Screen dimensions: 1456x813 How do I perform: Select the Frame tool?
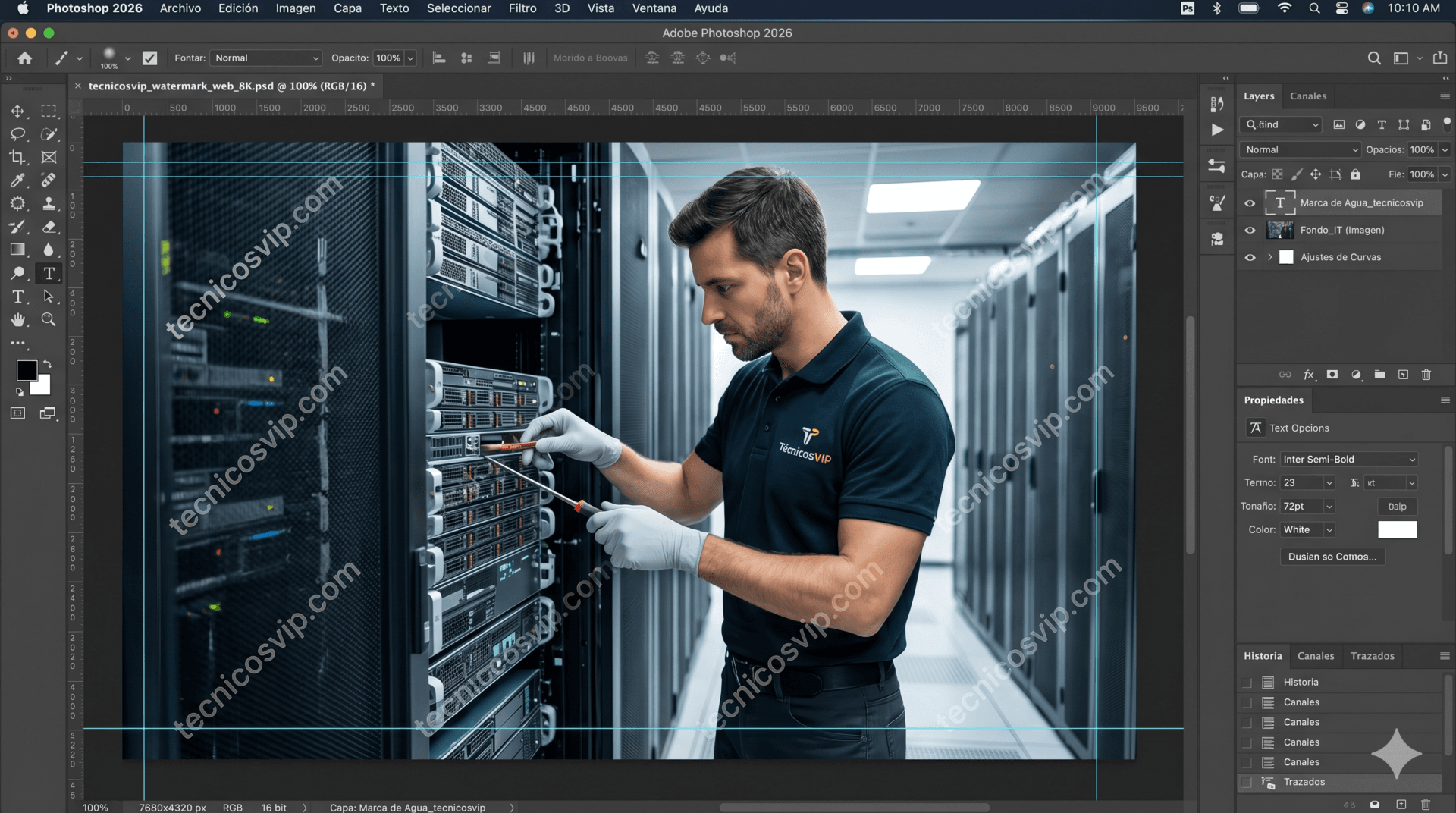coord(49,157)
